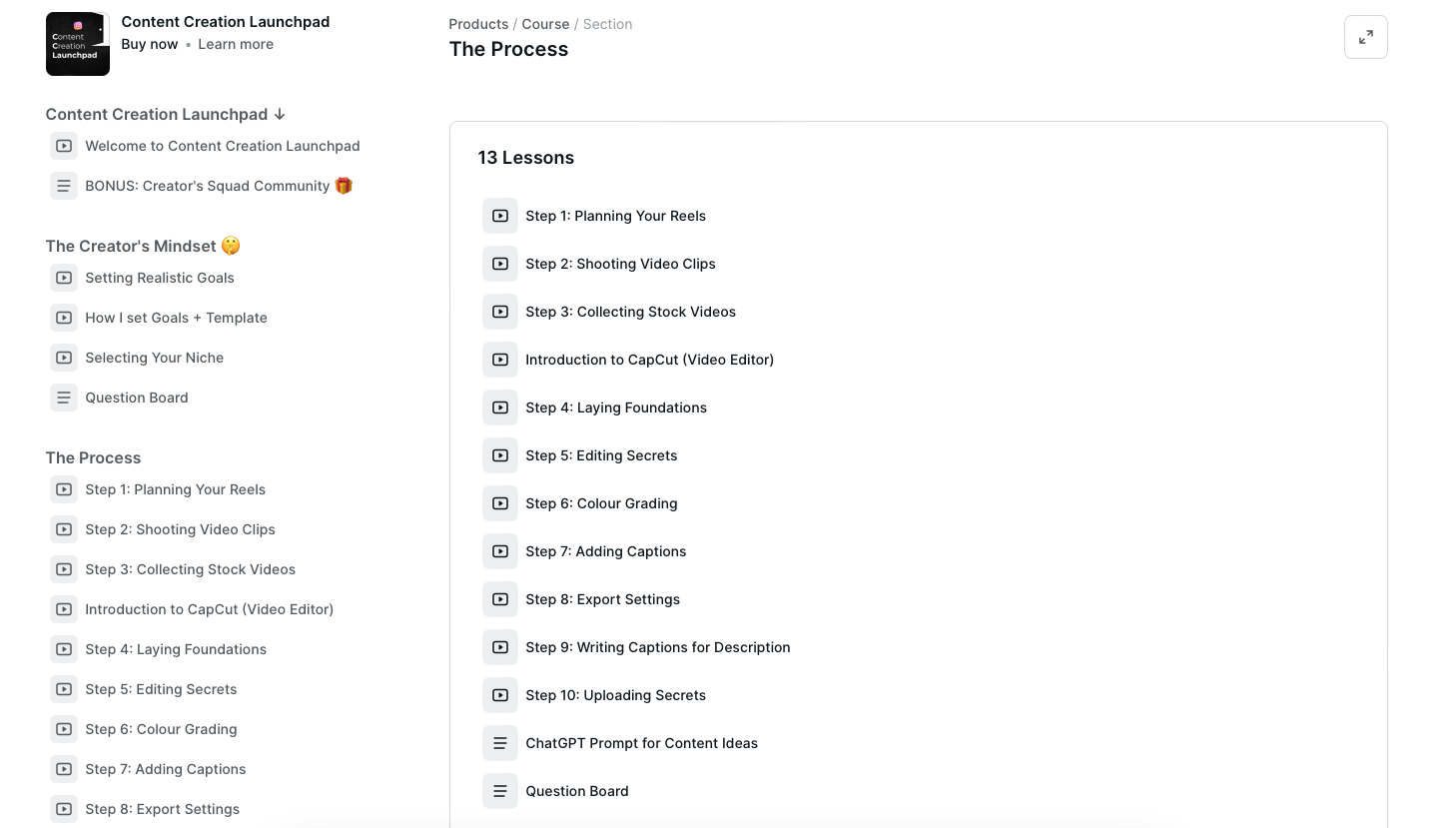
Task: Select the Course breadcrumb item
Action: click(546, 24)
